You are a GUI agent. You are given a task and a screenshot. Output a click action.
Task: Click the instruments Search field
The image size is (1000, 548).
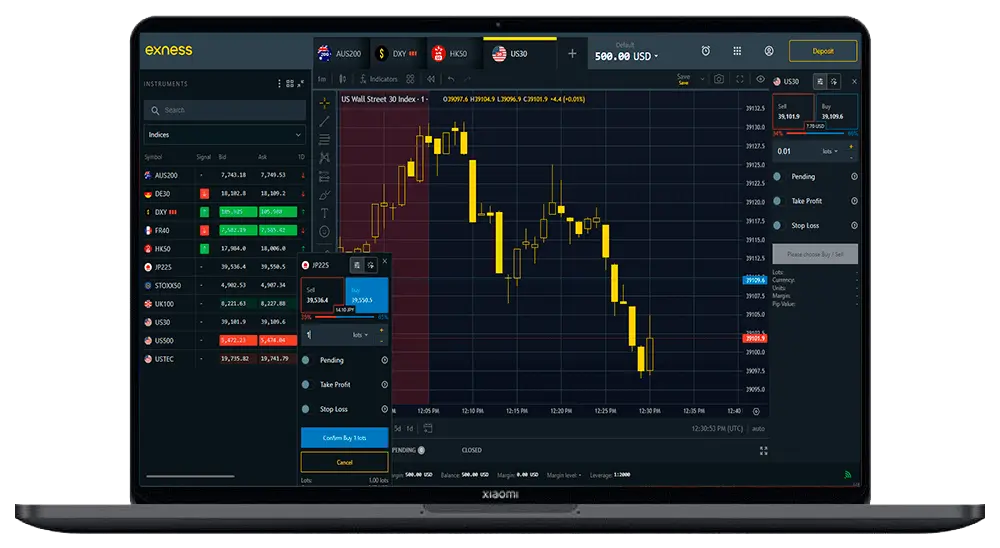point(224,110)
